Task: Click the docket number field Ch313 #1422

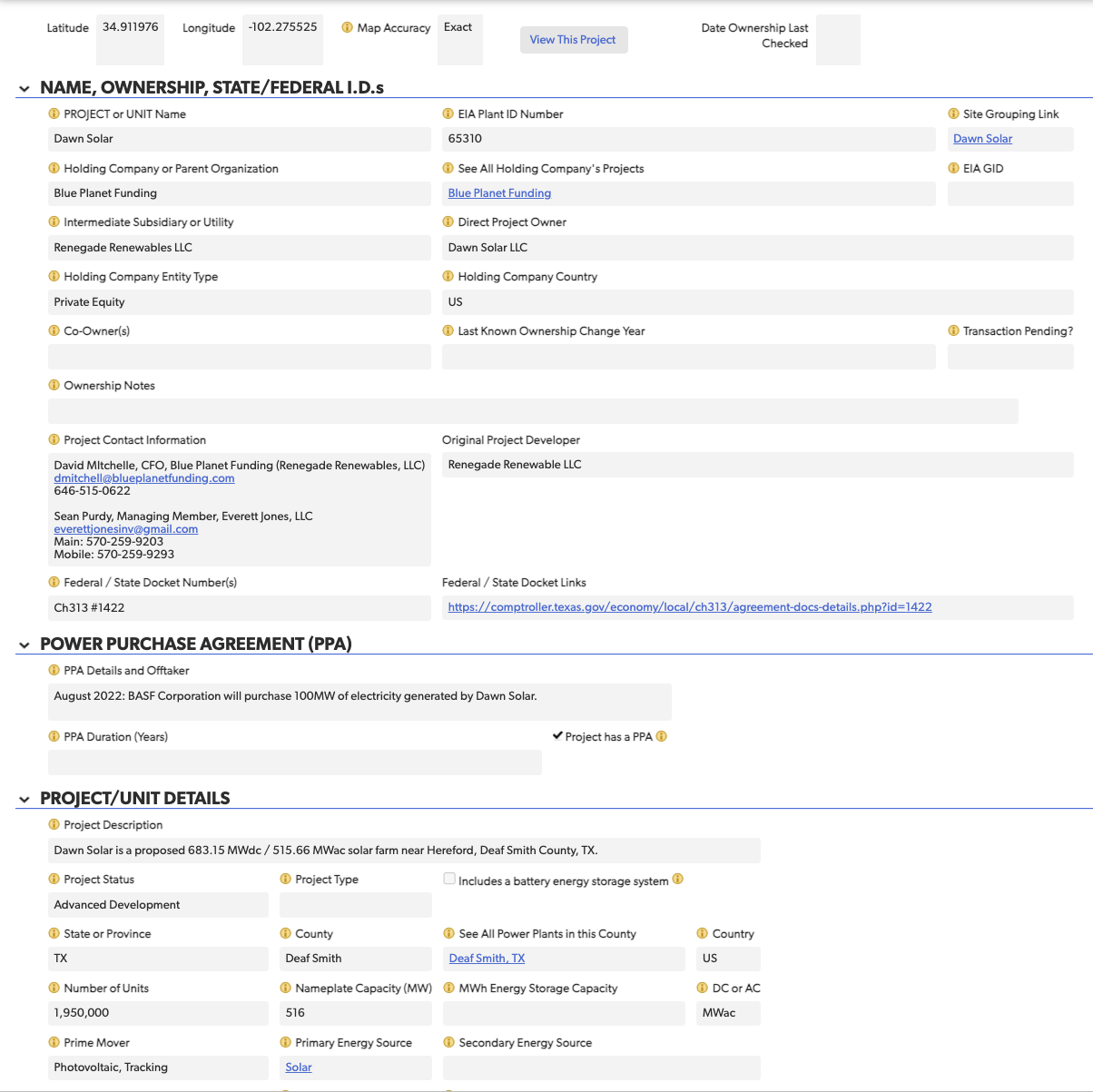Action: pos(240,608)
